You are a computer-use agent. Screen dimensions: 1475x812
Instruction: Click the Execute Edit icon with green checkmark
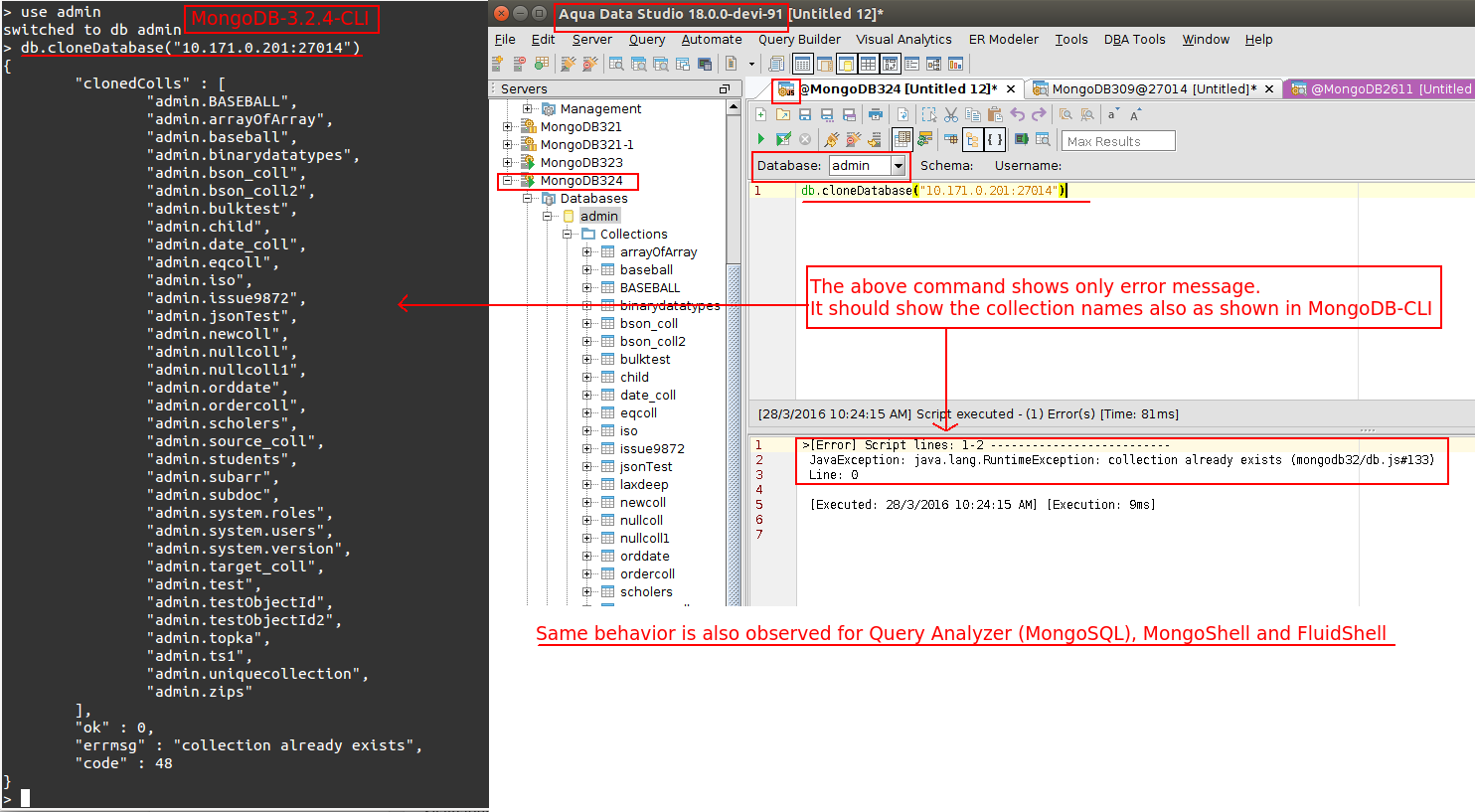pyautogui.click(x=783, y=139)
